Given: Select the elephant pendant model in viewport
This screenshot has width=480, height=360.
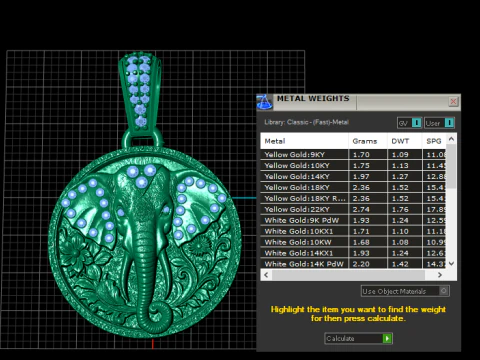Looking at the screenshot, I should pyautogui.click(x=145, y=242).
